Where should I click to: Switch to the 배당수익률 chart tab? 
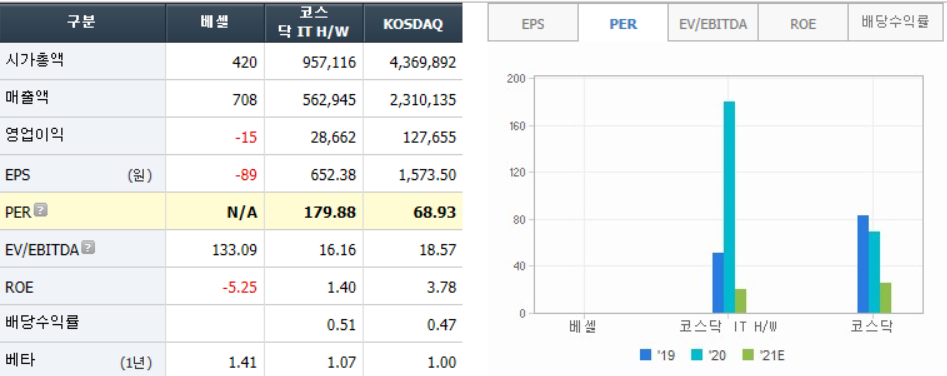(894, 23)
